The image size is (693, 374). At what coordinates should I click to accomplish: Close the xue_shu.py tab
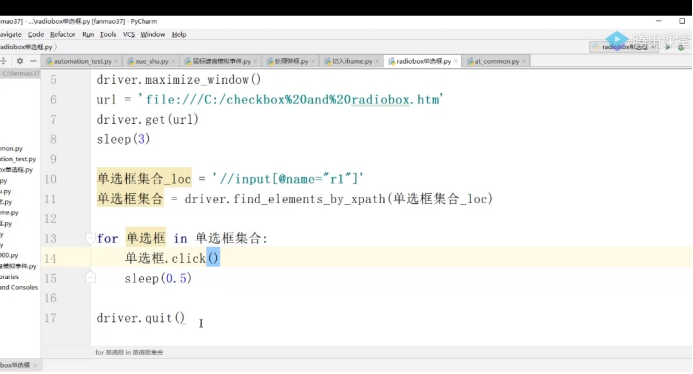pyautogui.click(x=173, y=61)
